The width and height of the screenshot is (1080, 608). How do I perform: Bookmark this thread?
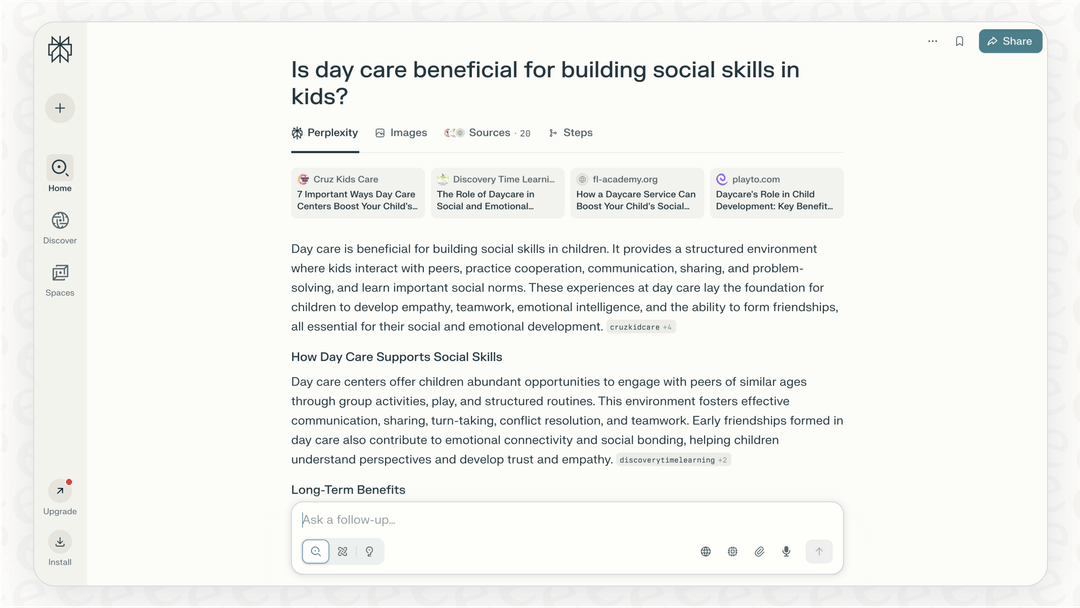click(x=959, y=41)
